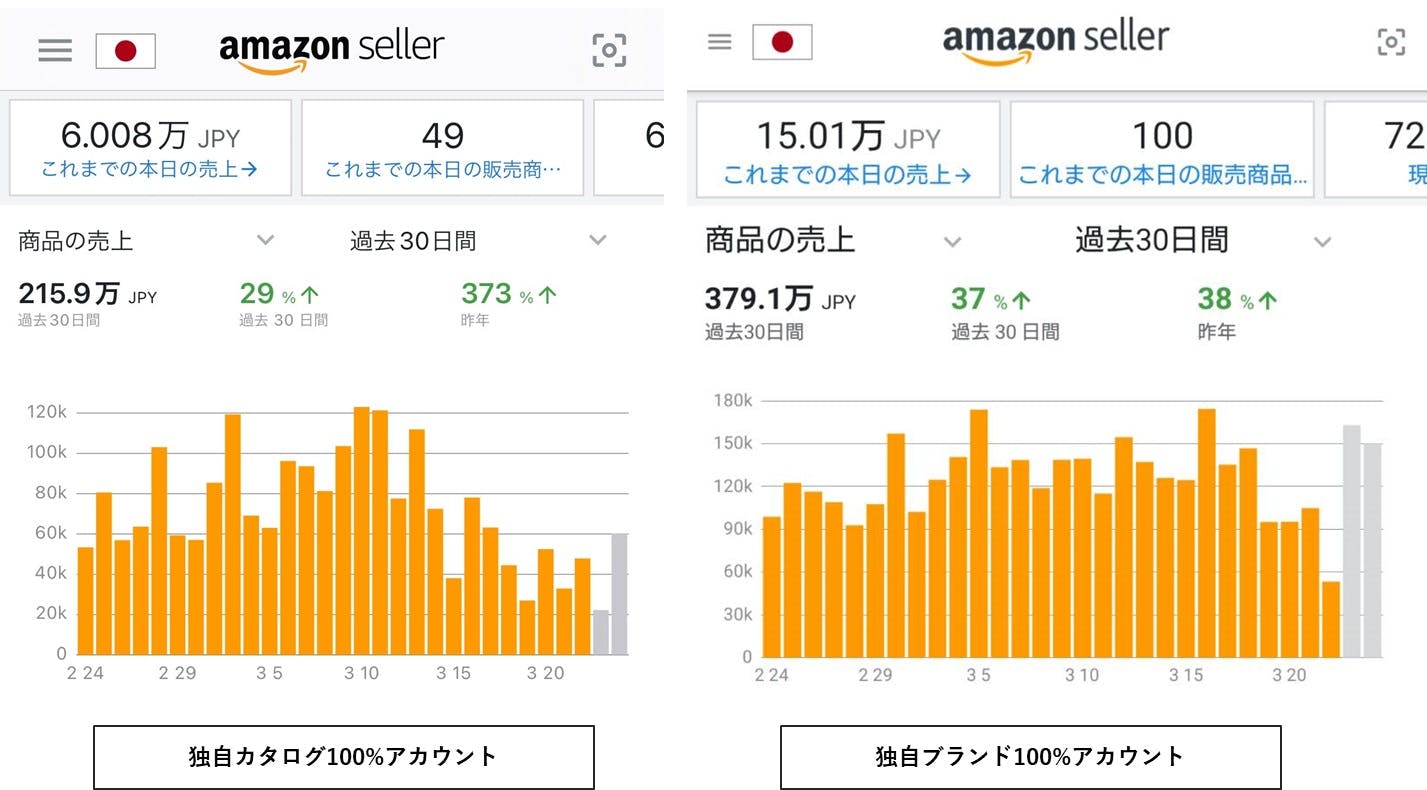This screenshot has height=790, width=1427.
Task: Tap the scan camera icon on left
Action: pos(609,50)
